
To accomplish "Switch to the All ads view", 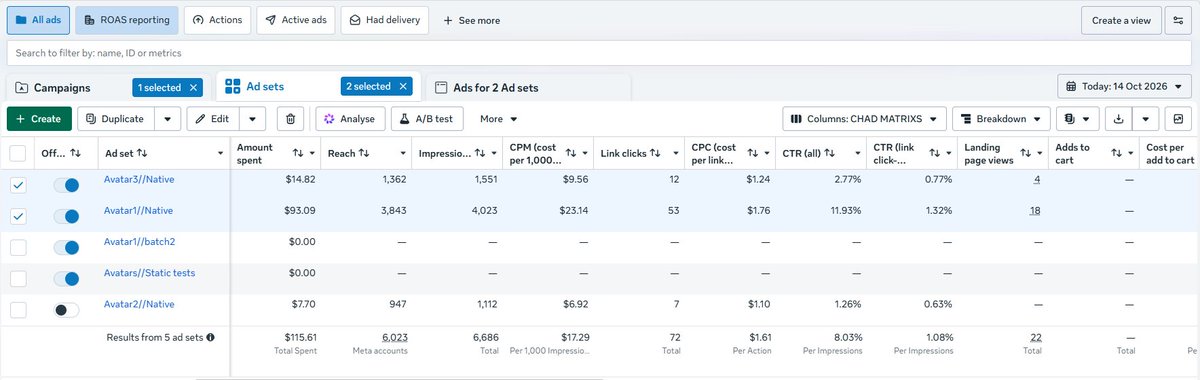I will (38, 20).
